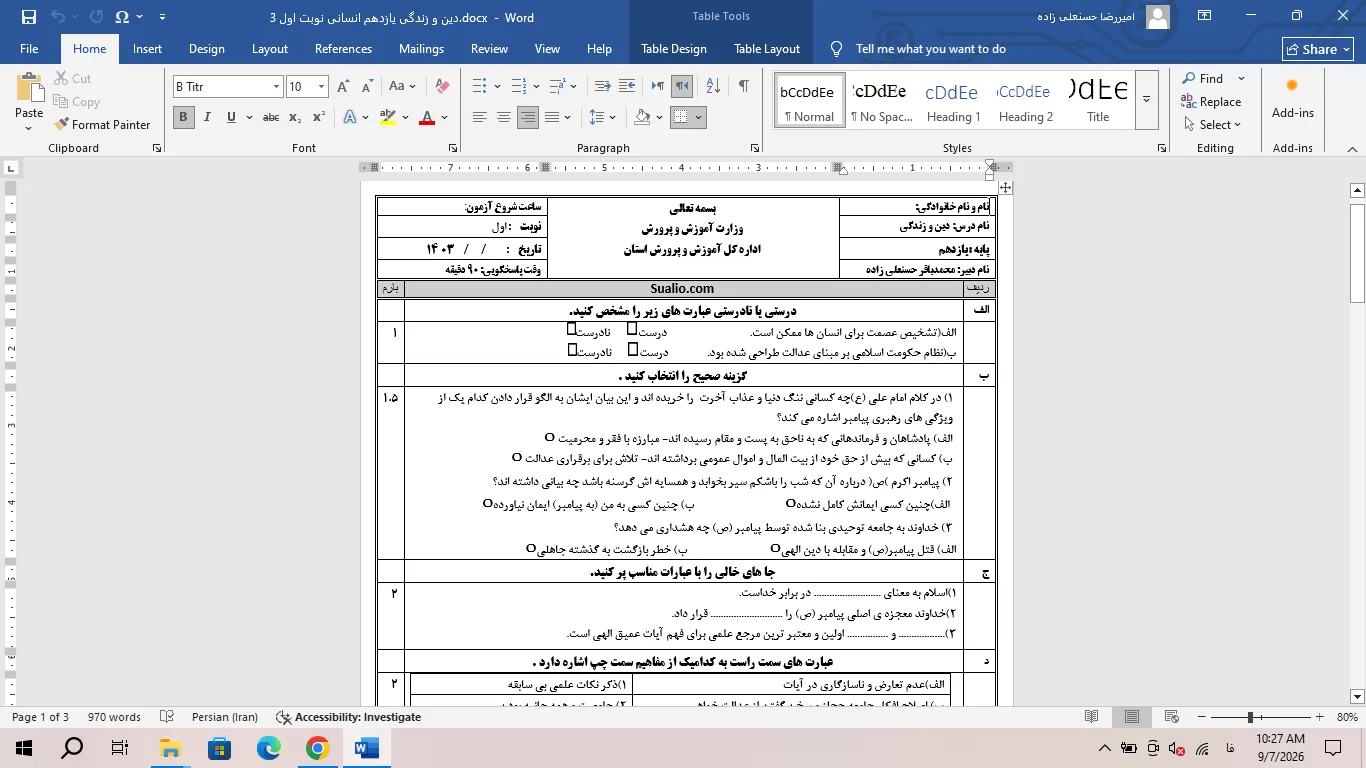This screenshot has width=1366, height=768.
Task: Switch to Web Layout view
Action: coord(1171,717)
